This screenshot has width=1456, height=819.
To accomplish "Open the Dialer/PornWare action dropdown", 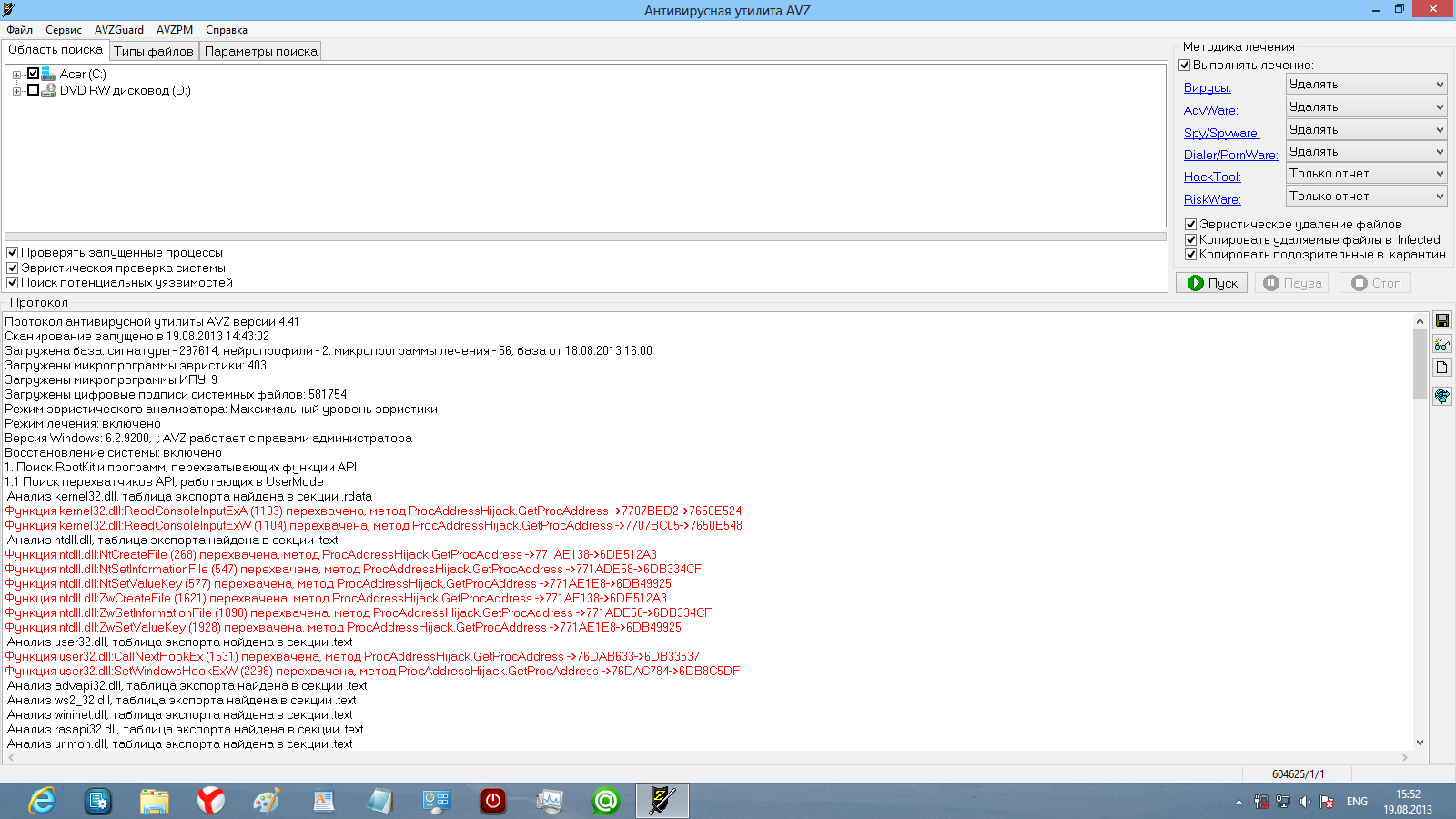I will [1366, 152].
